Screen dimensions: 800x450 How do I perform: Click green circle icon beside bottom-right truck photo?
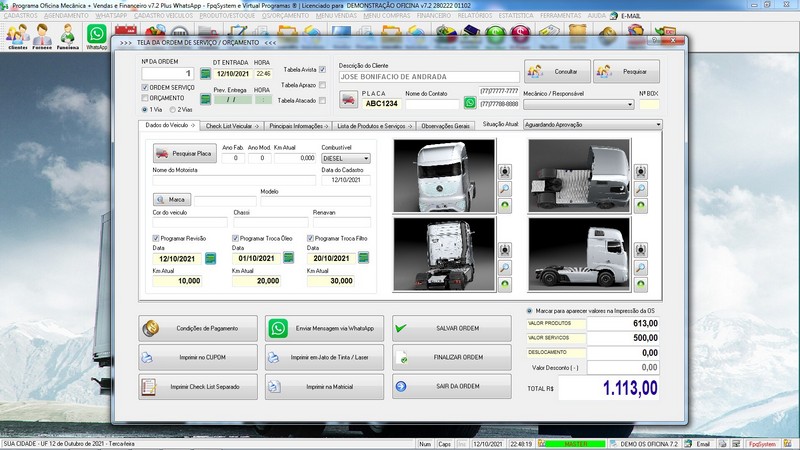(640, 285)
